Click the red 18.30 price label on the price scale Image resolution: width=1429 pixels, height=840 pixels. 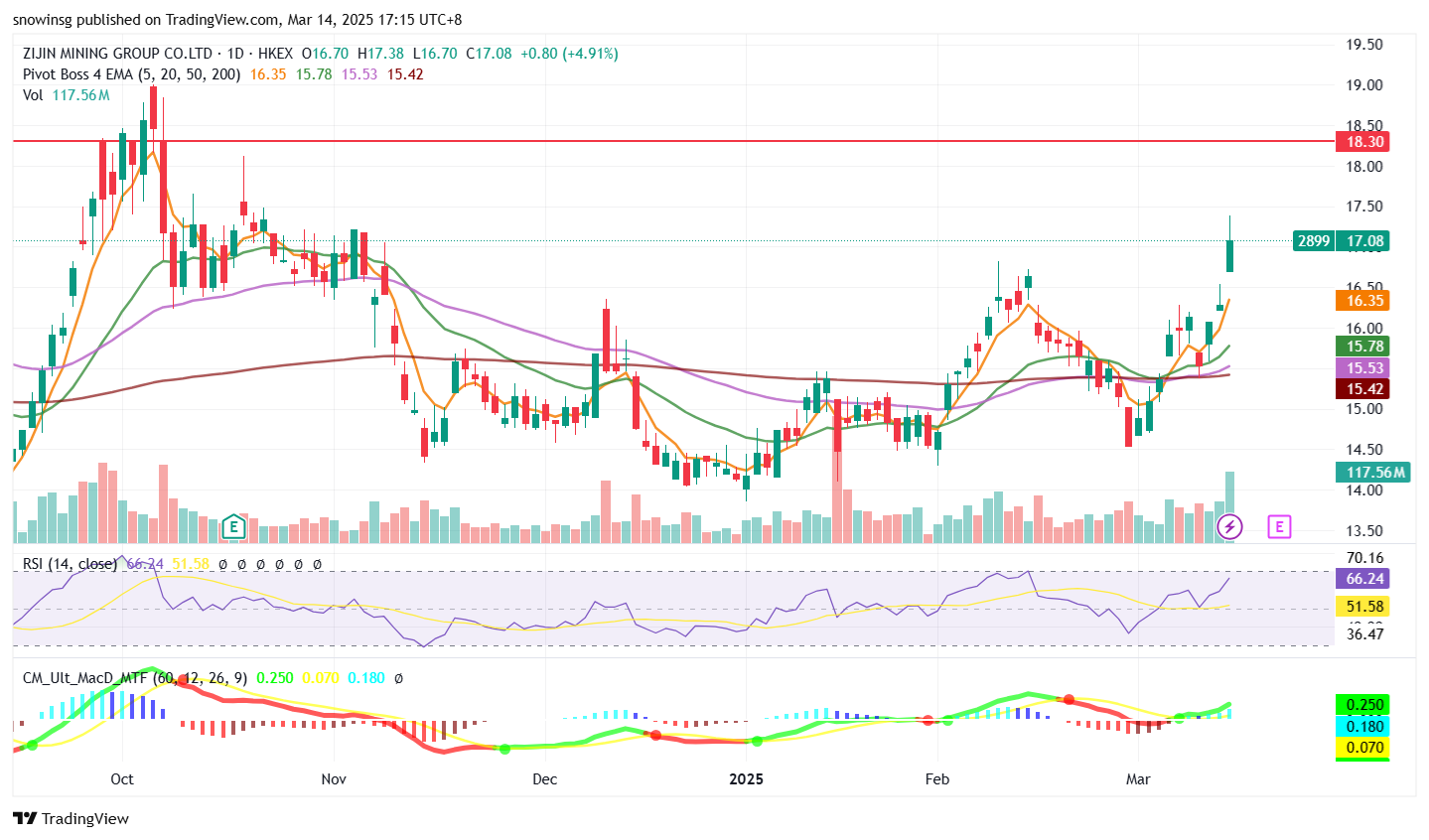[x=1364, y=142]
